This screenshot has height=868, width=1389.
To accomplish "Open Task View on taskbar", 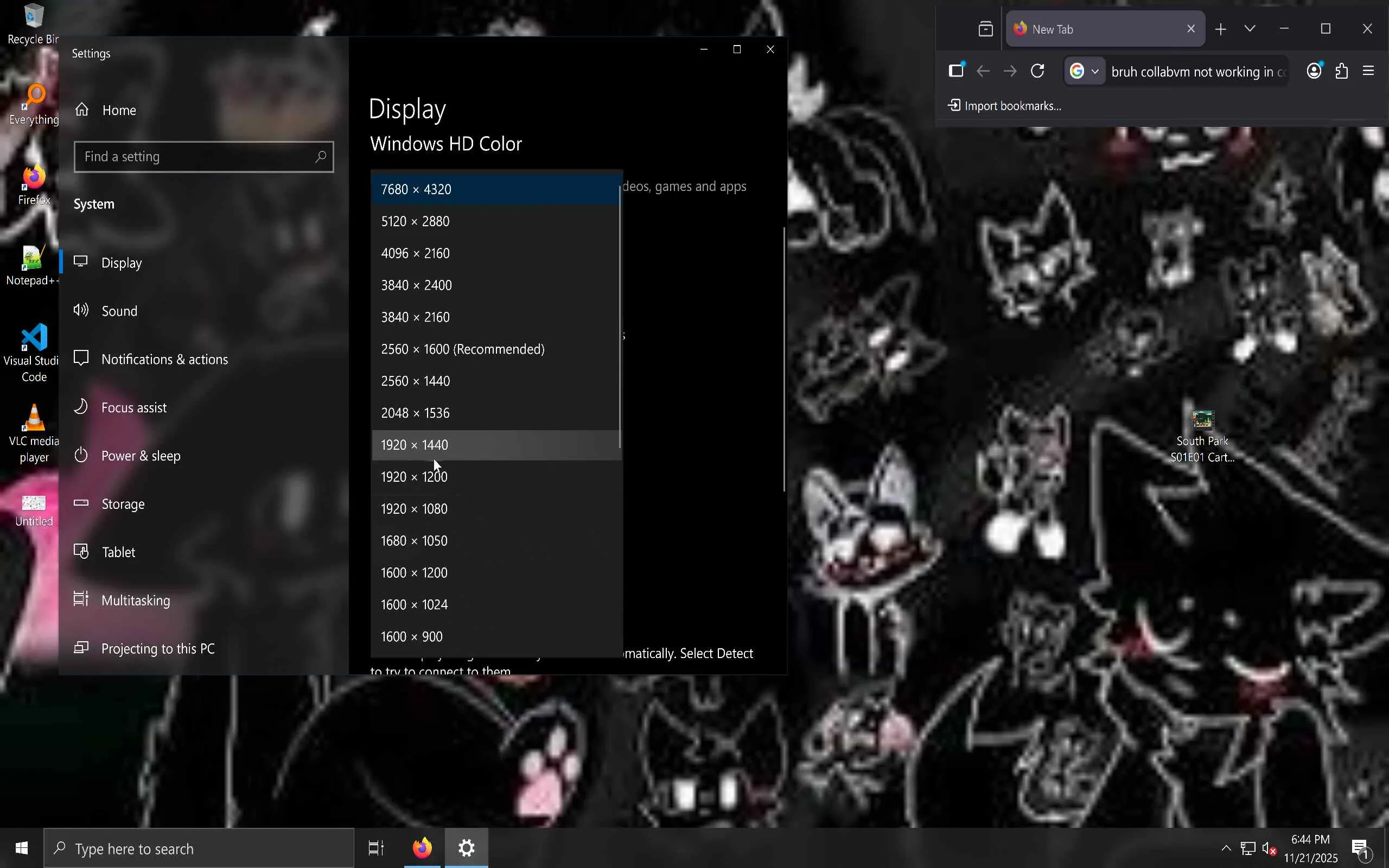I will pos(376,848).
